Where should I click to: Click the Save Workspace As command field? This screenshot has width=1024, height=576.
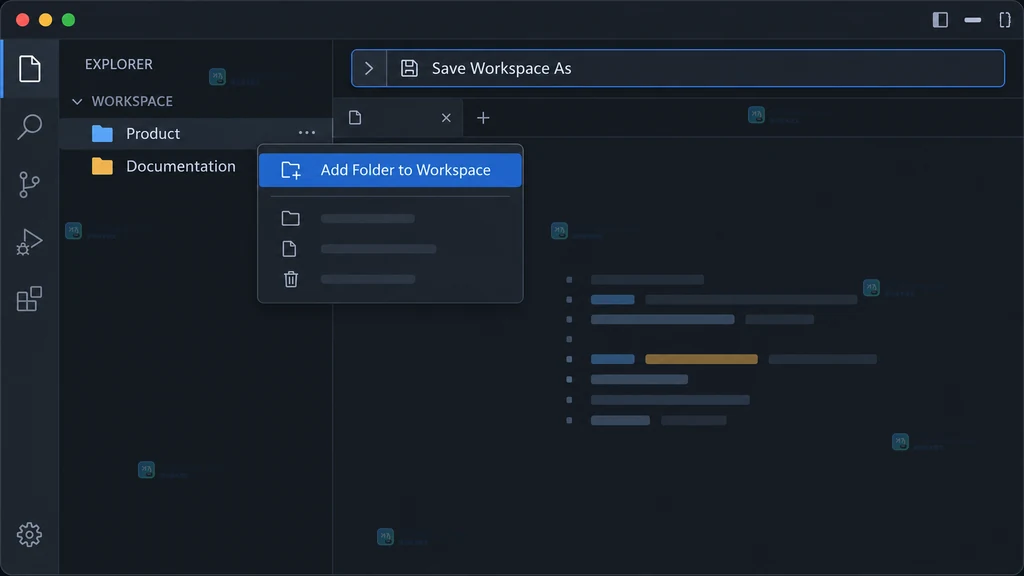(678, 68)
